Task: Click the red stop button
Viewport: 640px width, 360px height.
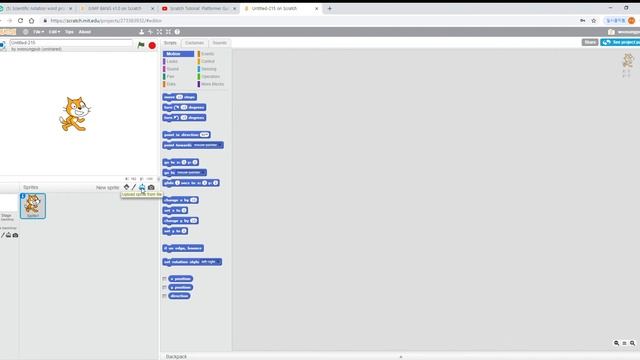Action: tap(152, 45)
